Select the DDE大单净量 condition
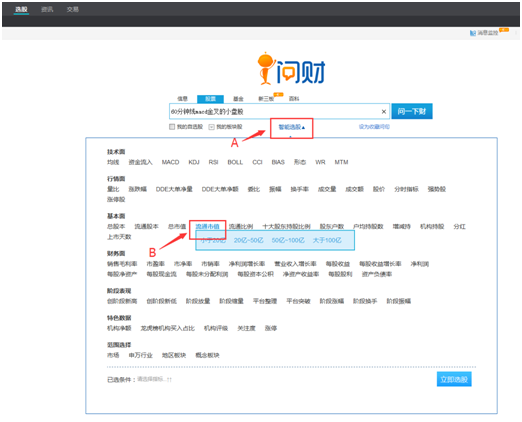 coord(174,189)
